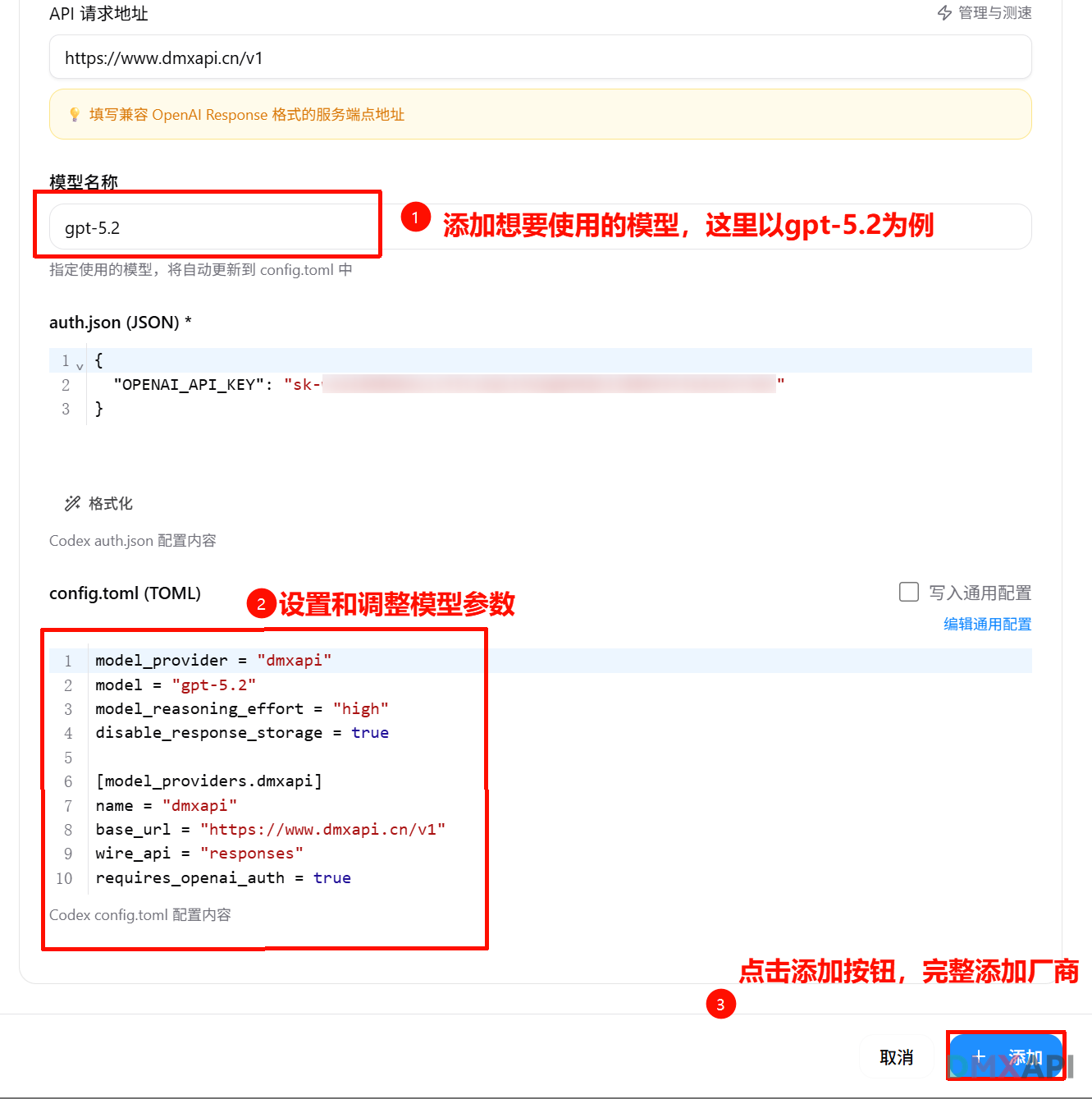Click the disable_response_storage true value
The height and width of the screenshot is (1099, 1092).
pos(370,732)
